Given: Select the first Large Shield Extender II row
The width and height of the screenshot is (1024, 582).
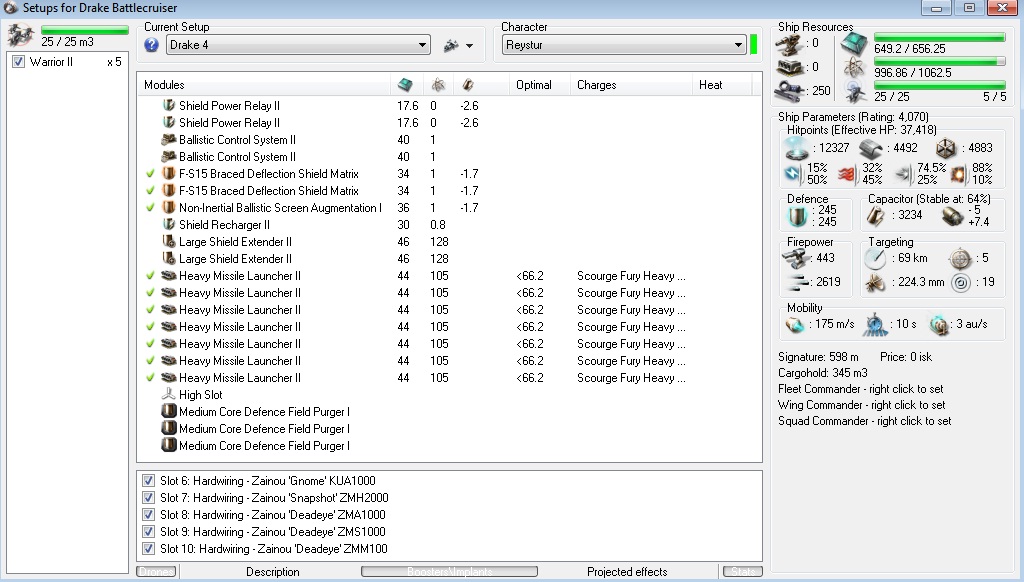Looking at the screenshot, I should [449, 242].
